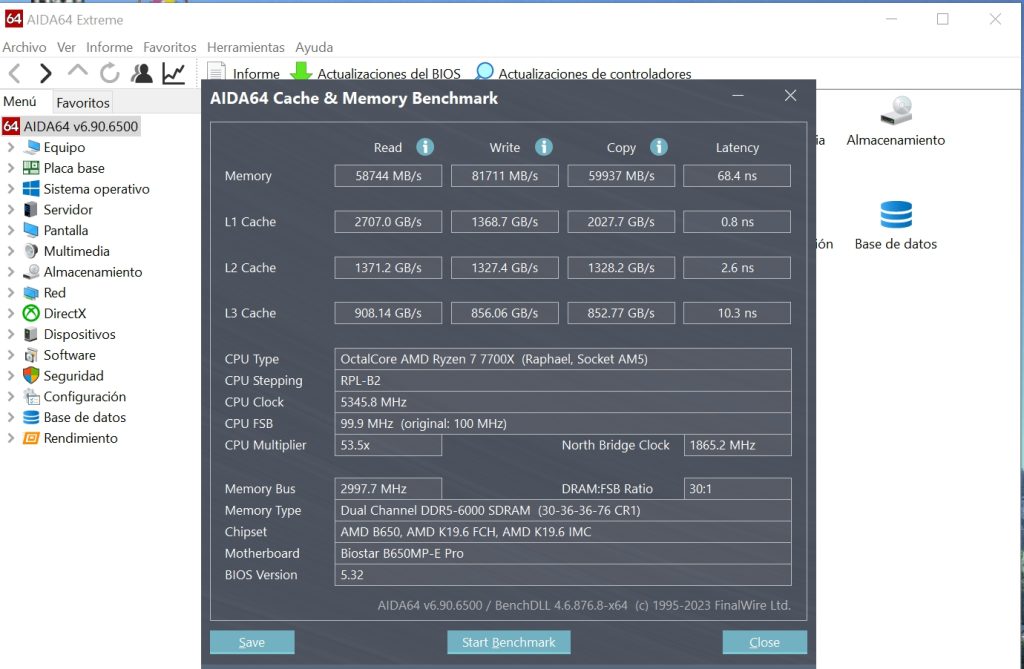Expand the Software tree node
This screenshot has width=1024, height=669.
click(10, 355)
